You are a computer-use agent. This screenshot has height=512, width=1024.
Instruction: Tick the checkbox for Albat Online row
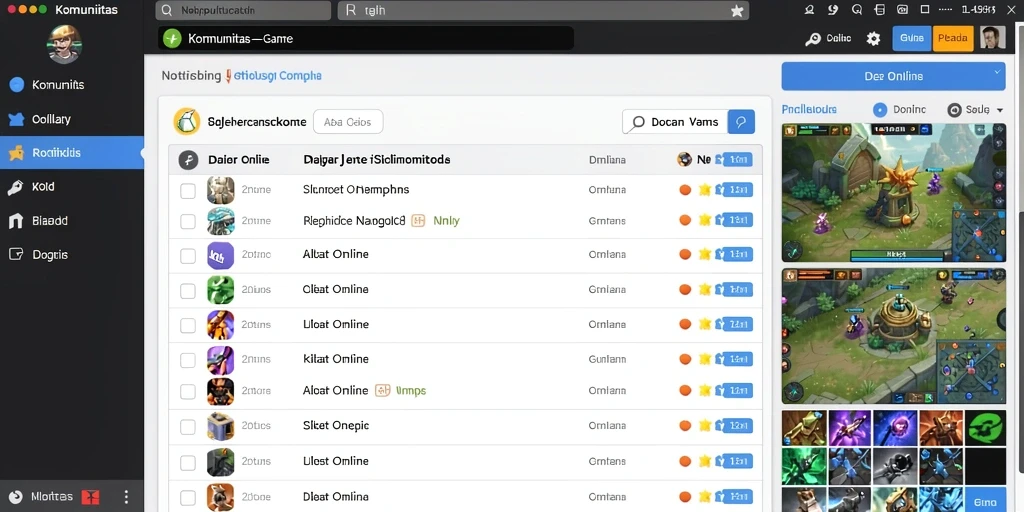[188, 255]
